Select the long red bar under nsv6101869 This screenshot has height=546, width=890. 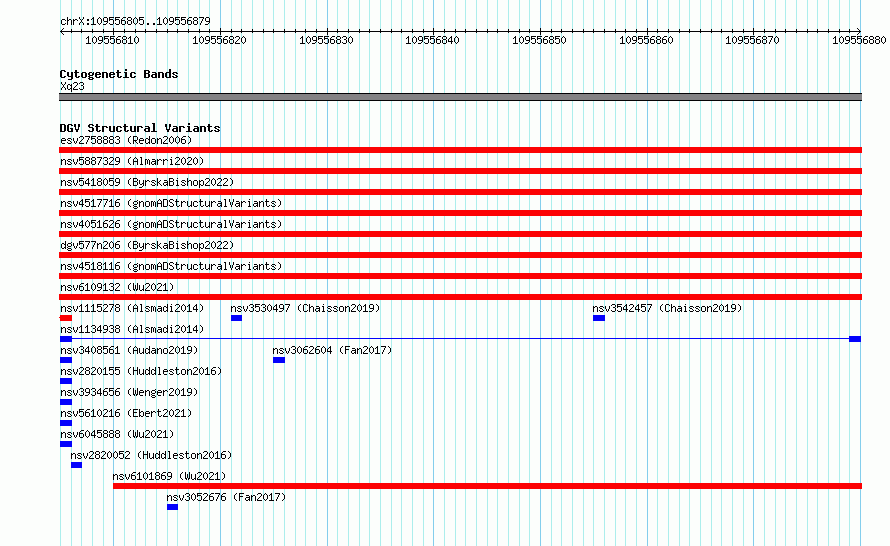tap(488, 486)
